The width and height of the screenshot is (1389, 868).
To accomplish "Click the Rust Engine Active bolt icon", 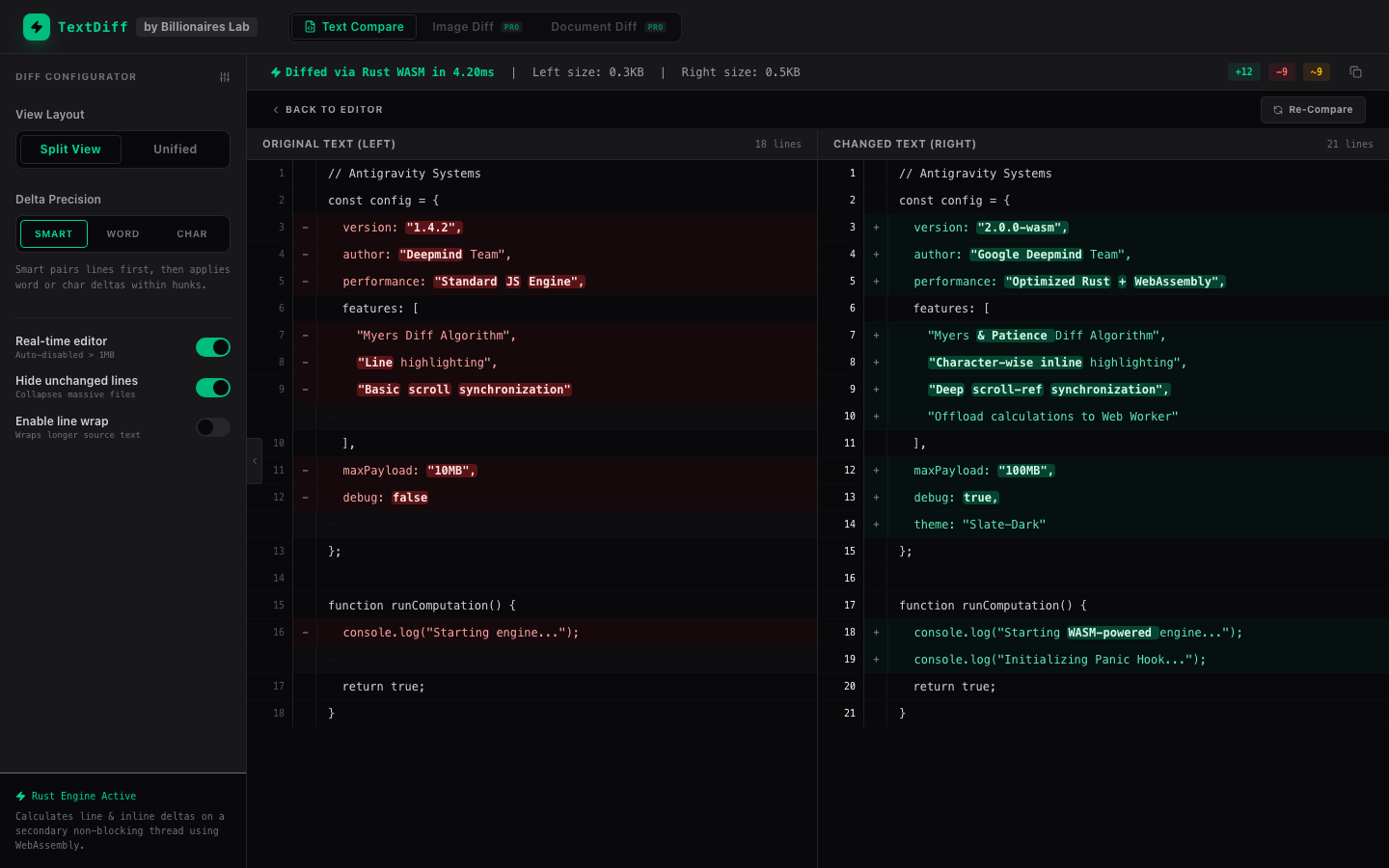I will pos(21,797).
